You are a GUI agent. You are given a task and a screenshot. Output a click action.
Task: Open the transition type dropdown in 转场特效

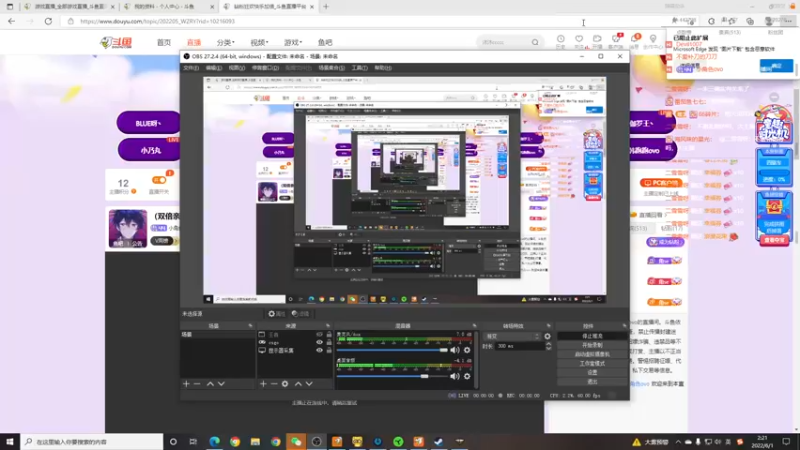click(512, 336)
